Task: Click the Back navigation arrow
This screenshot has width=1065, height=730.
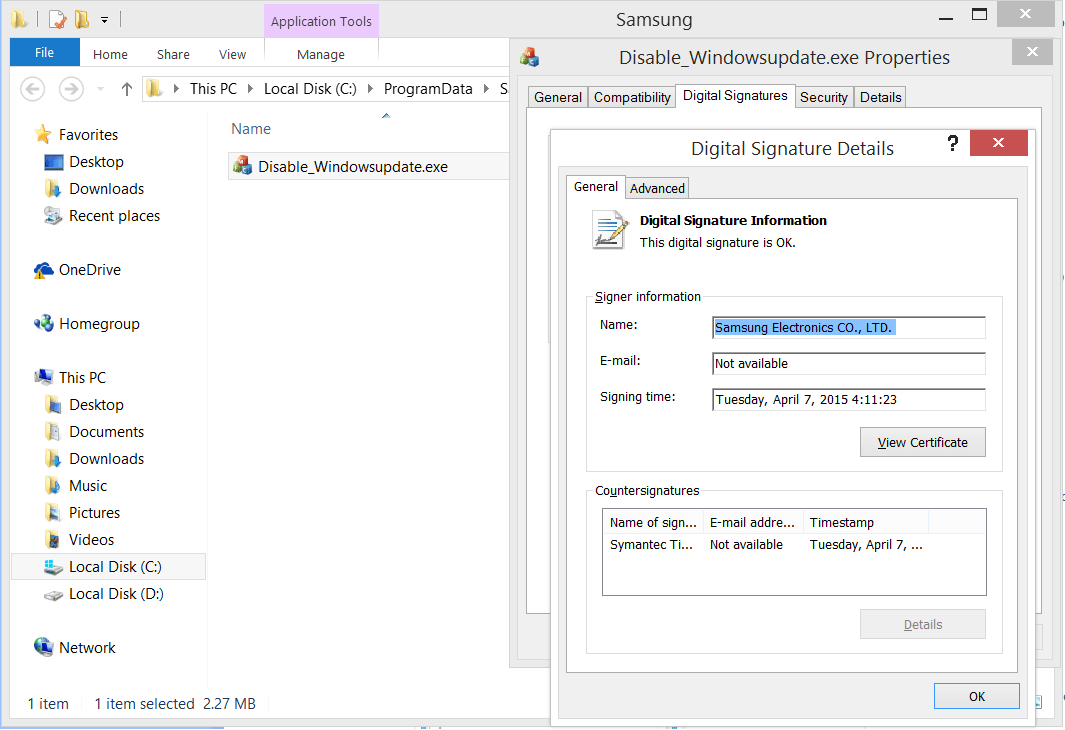Action: click(33, 89)
